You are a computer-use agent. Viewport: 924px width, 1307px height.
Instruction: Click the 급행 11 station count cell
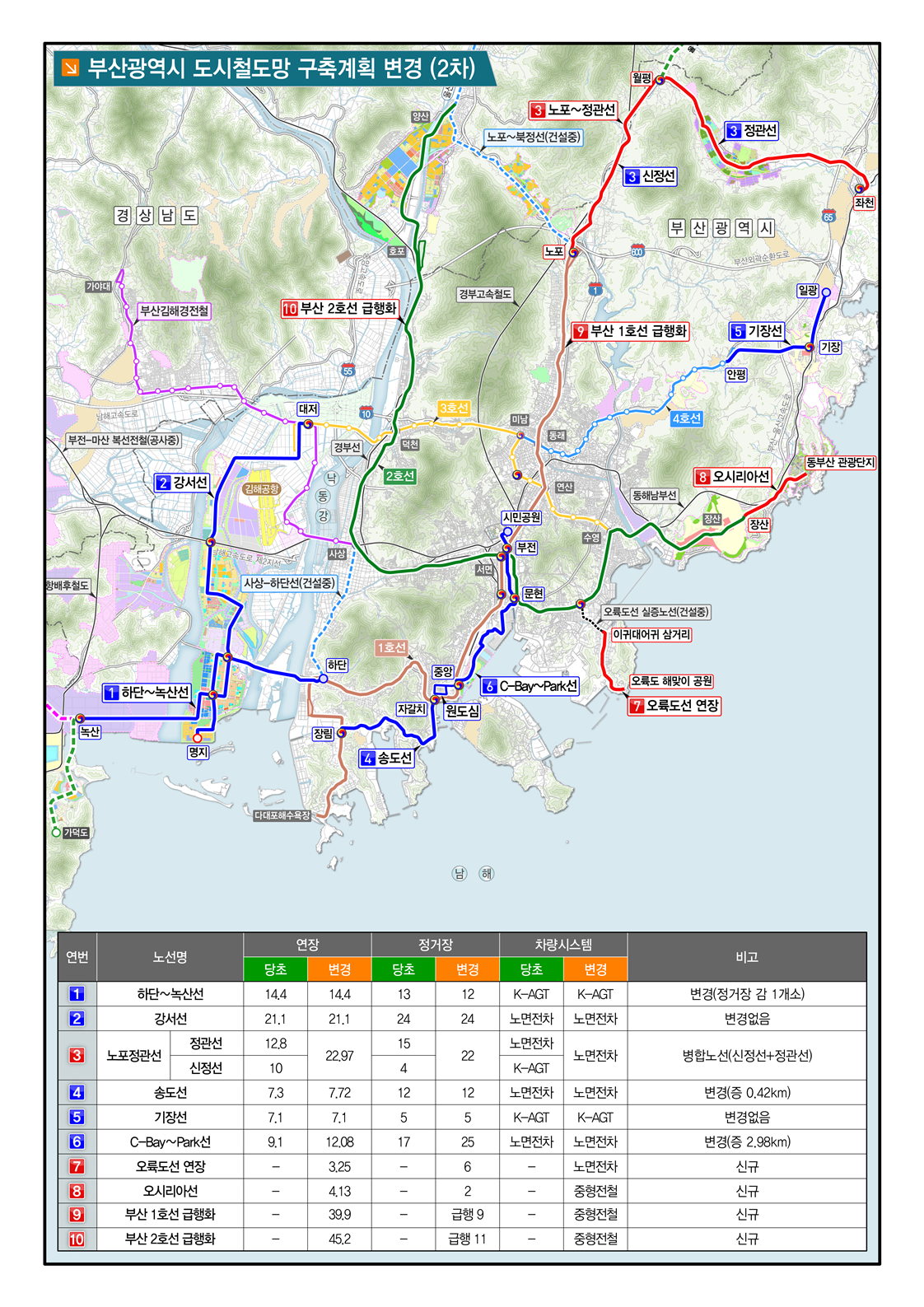pos(467,1239)
